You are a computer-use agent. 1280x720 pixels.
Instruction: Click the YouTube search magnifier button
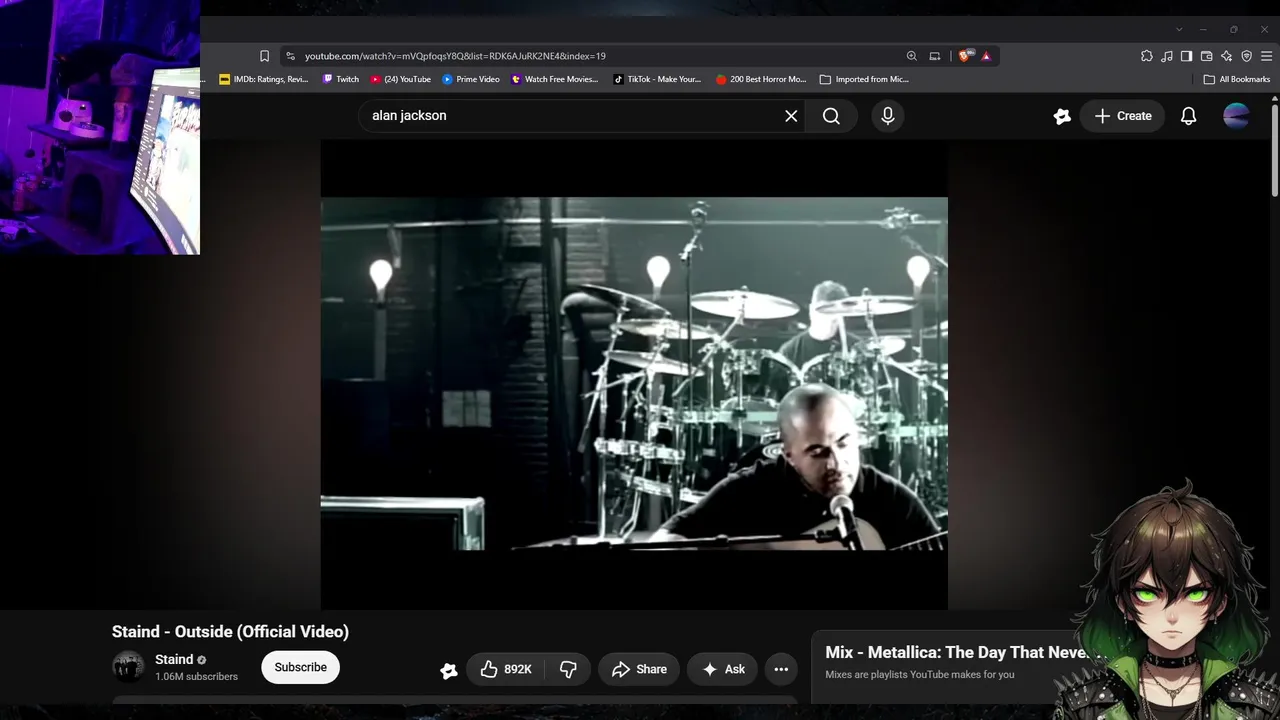[x=831, y=116]
